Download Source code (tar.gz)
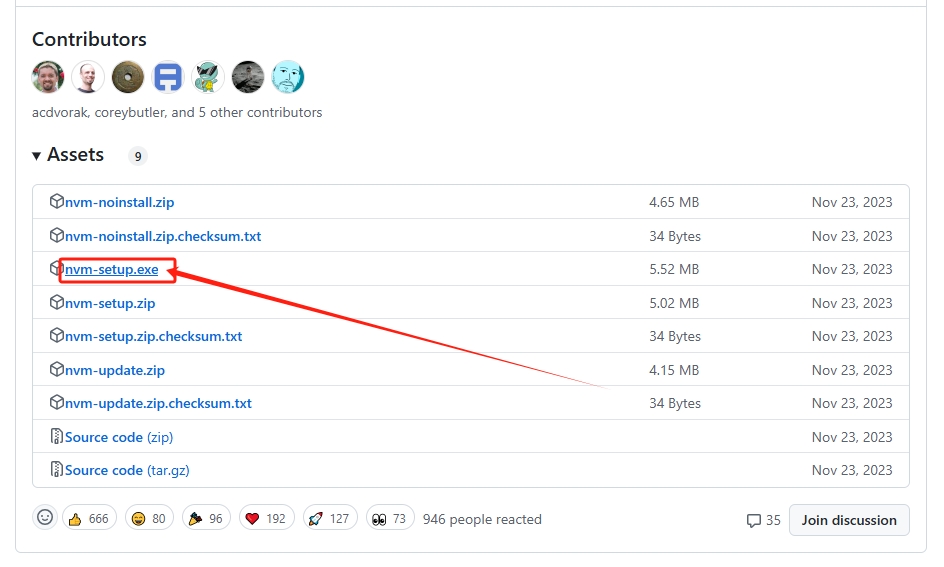 point(126,470)
